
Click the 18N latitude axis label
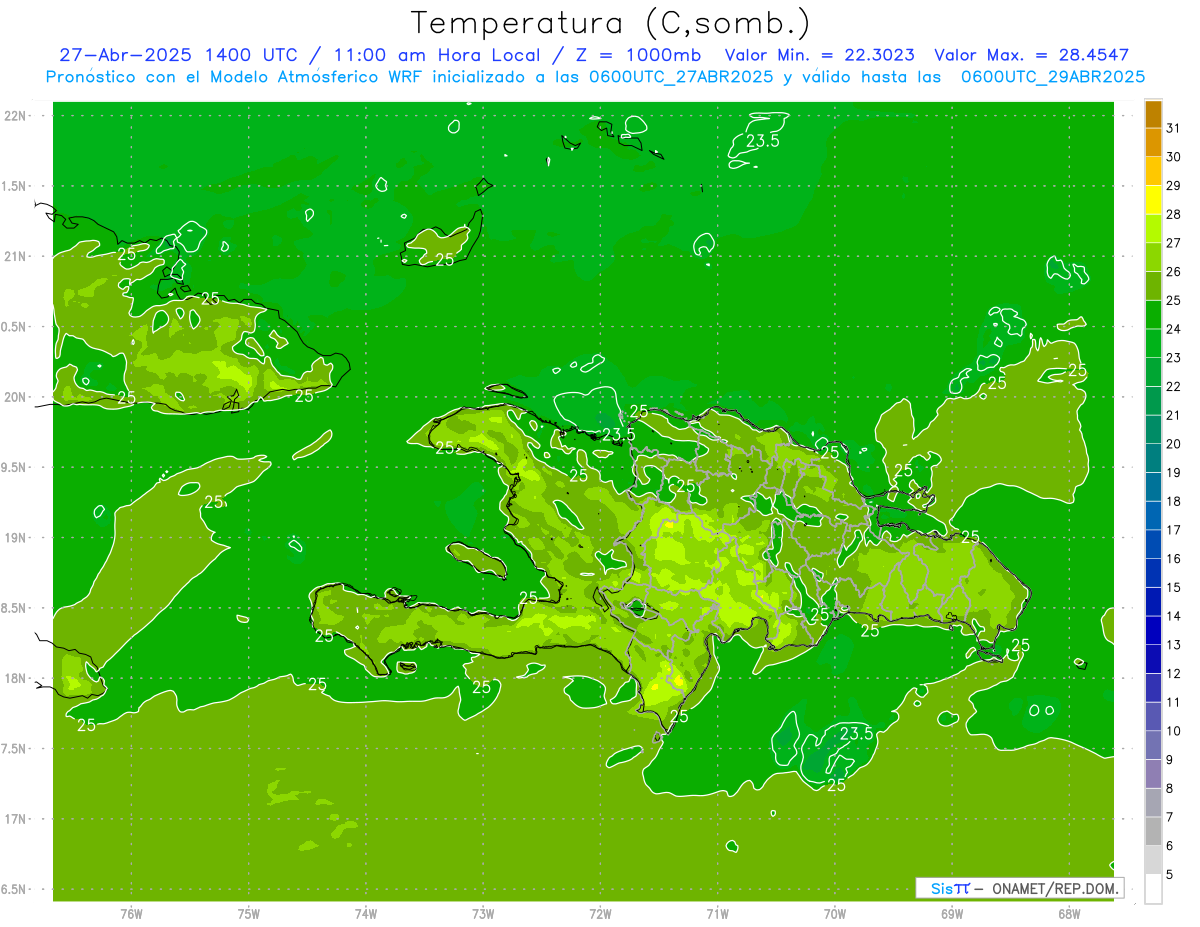click(x=15, y=678)
